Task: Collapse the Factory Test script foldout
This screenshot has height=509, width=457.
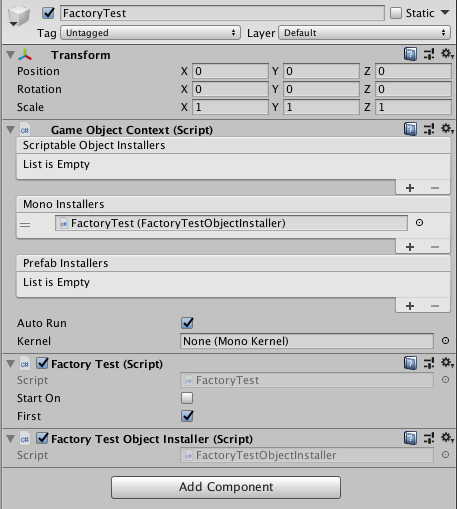Action: pos(11,364)
